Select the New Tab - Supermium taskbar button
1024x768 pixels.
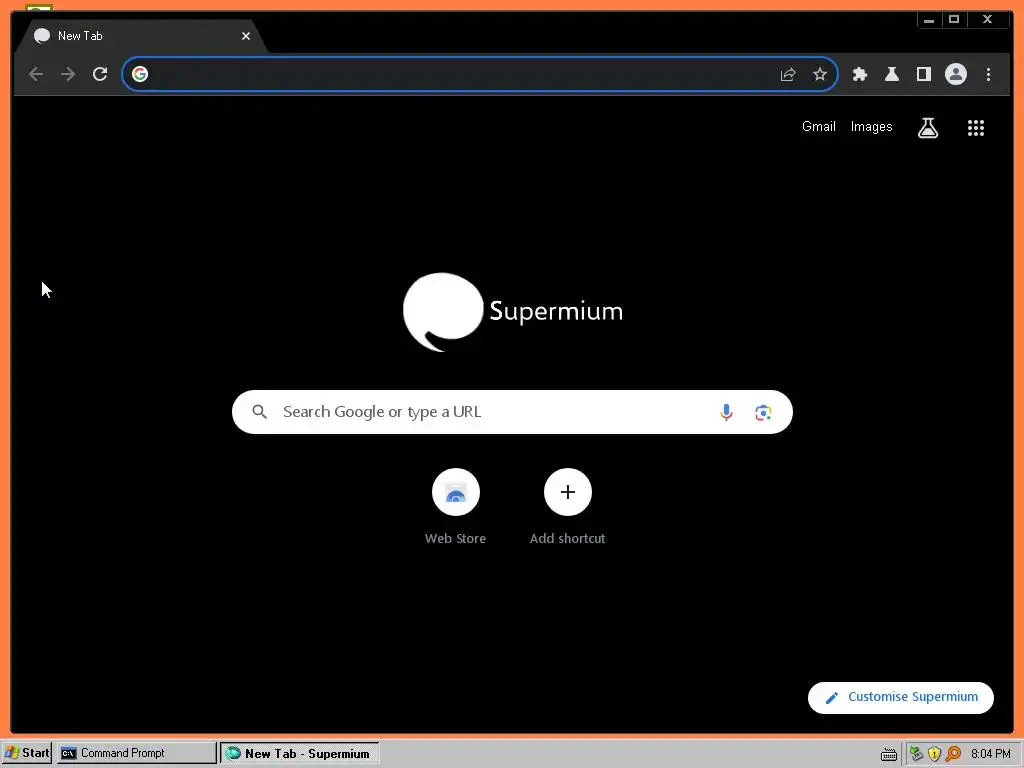click(x=299, y=753)
